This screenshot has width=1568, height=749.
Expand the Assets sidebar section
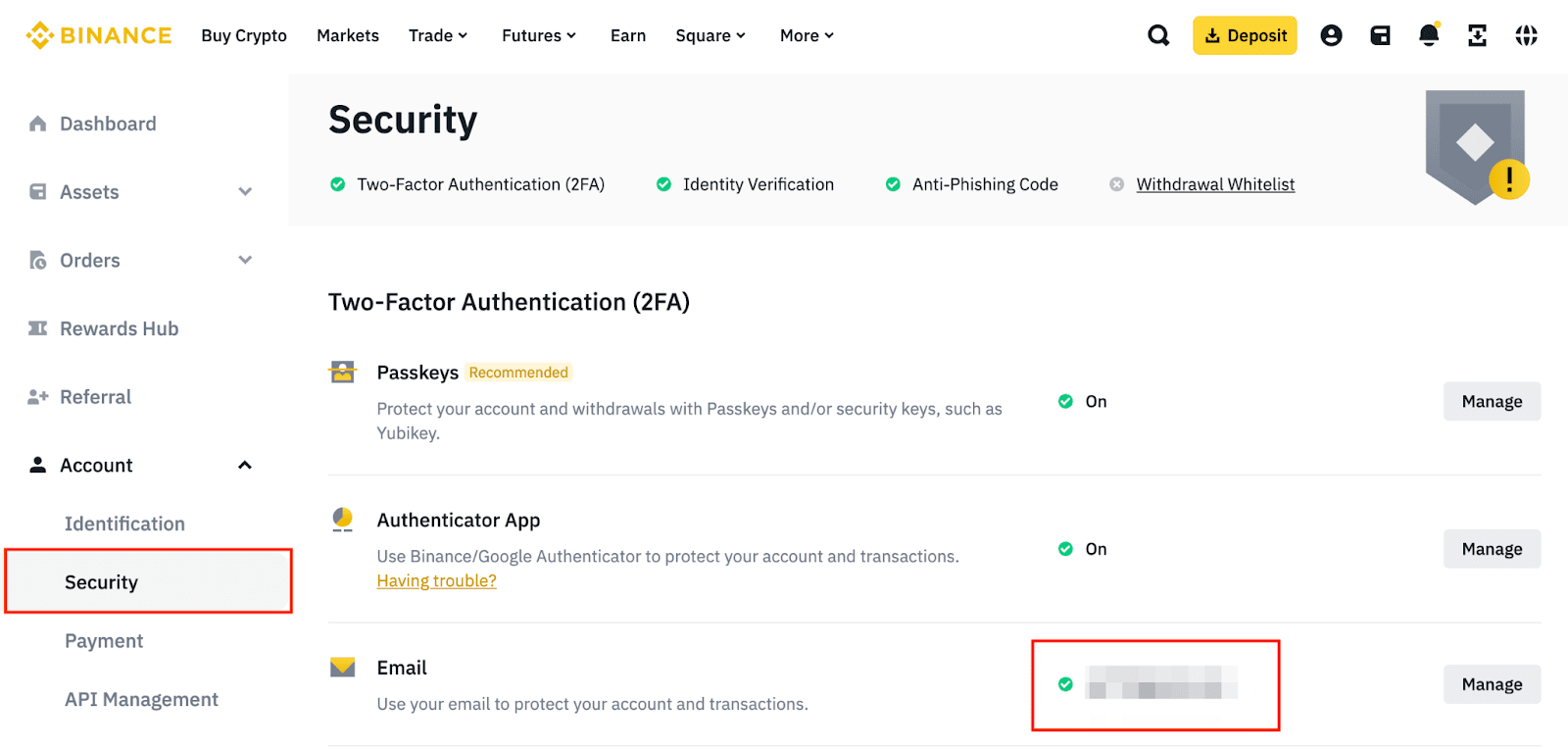click(245, 192)
